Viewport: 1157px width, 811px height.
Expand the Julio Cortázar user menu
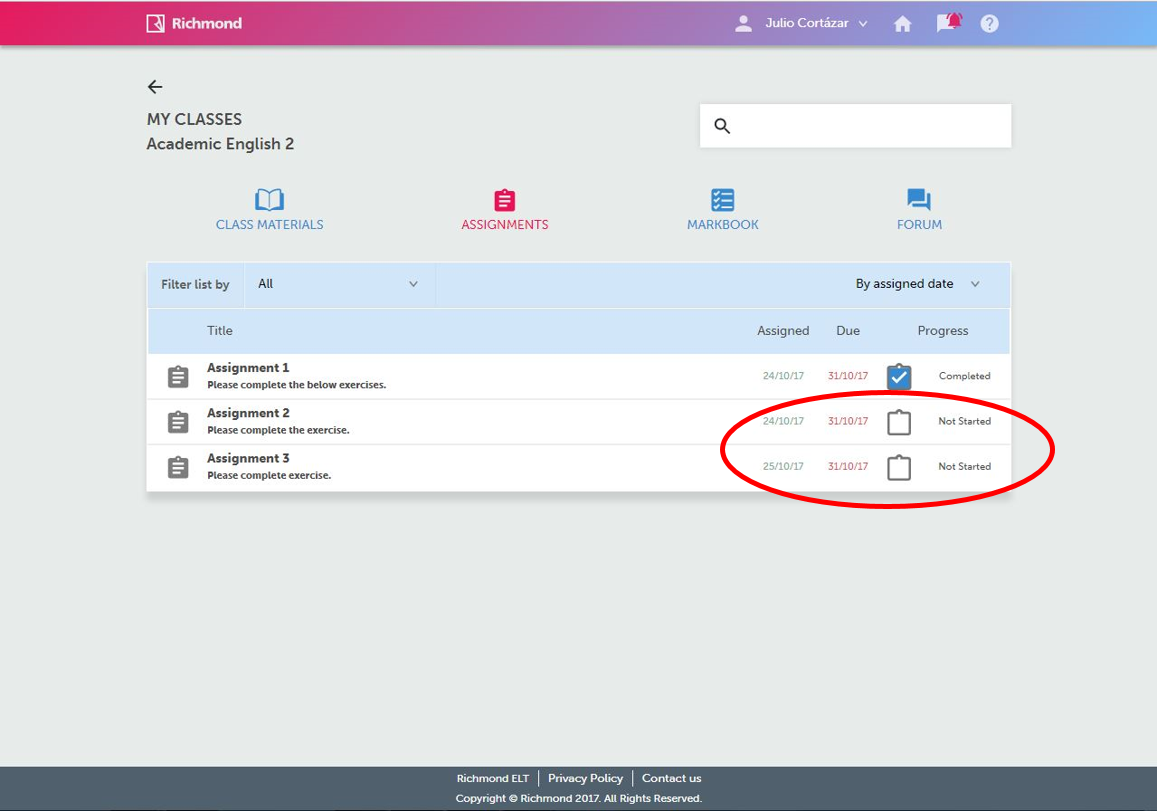coord(815,23)
